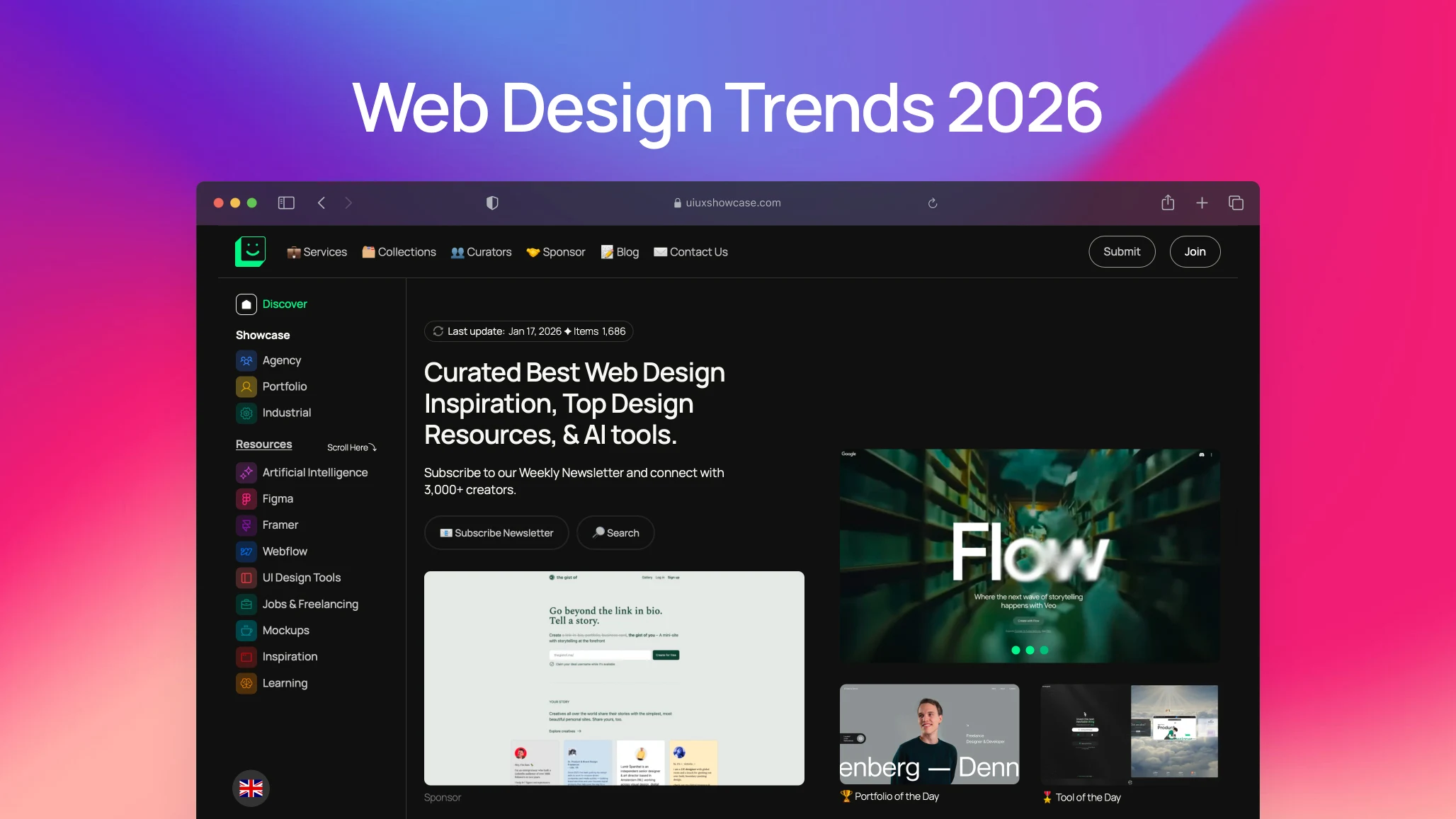
Task: Select the second carousel dot under Flow banner
Action: pos(1030,649)
